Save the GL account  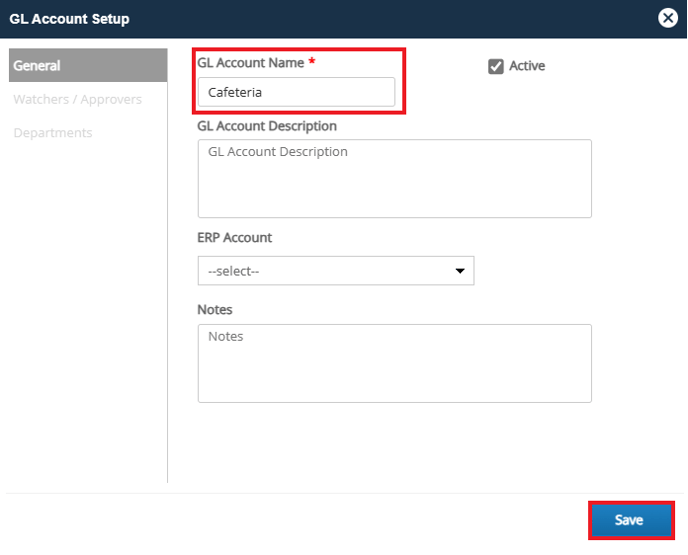631,520
